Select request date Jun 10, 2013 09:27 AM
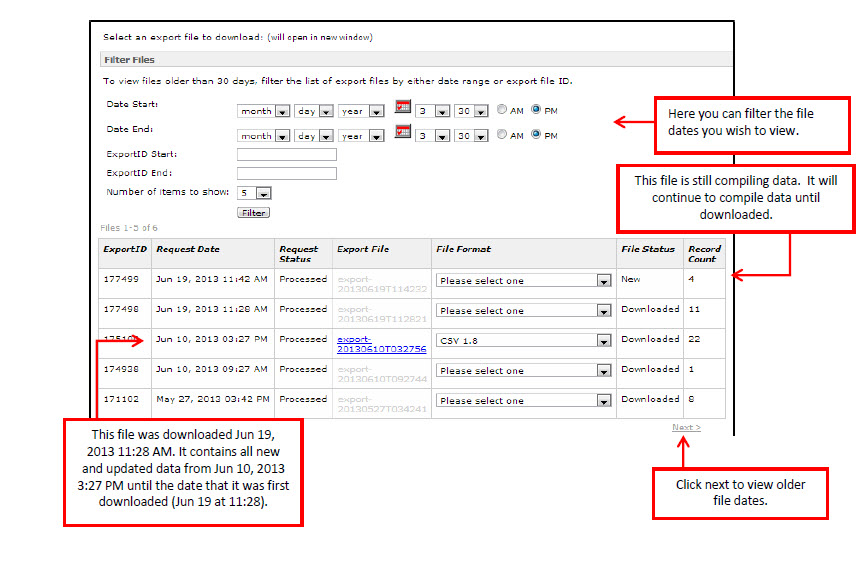Screen dimensions: 864x563 tap(212, 369)
